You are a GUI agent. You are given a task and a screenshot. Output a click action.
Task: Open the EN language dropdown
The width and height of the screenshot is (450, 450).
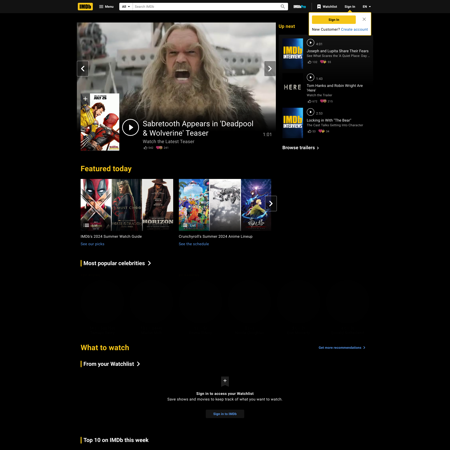367,7
